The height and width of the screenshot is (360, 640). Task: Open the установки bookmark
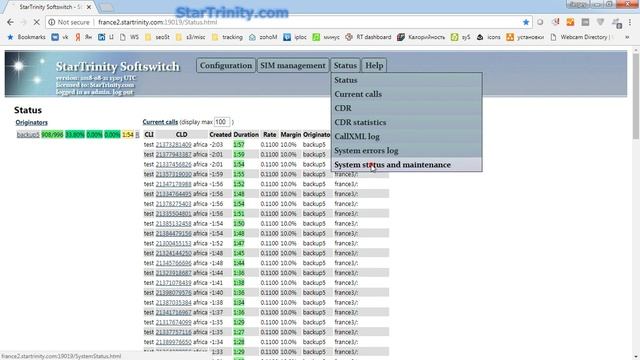tap(525, 37)
